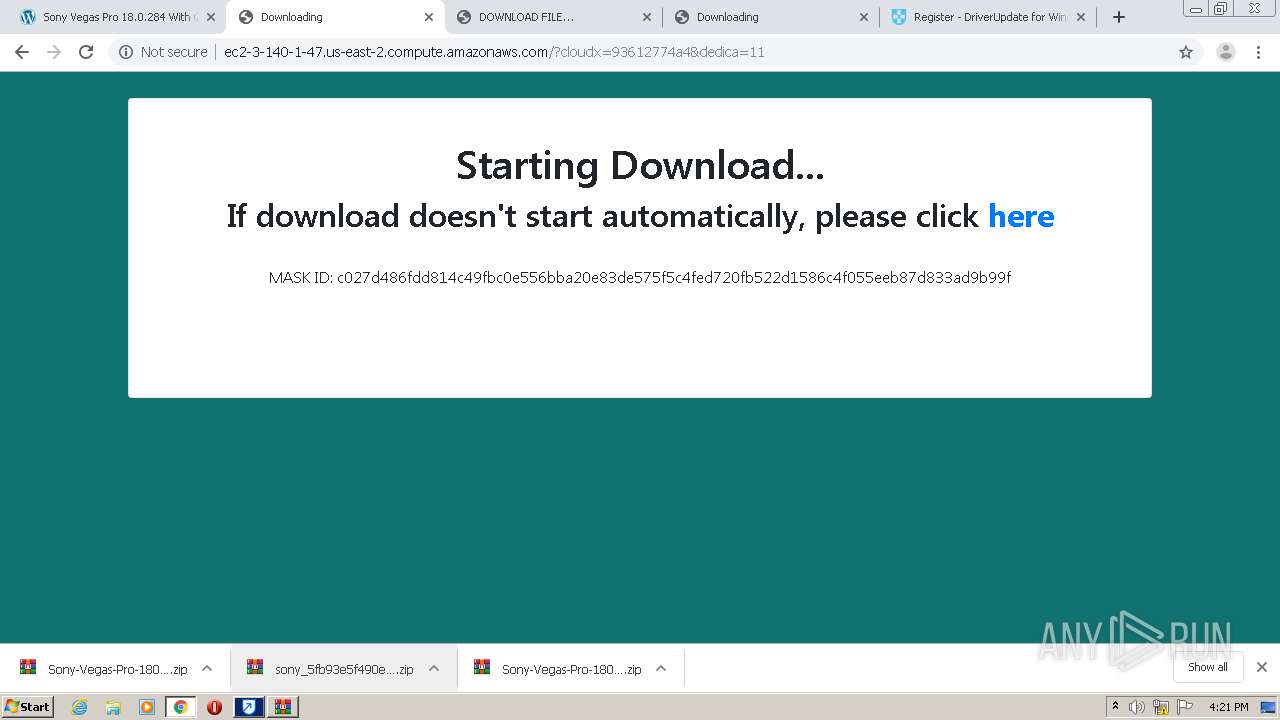Screen dimensions: 1280x720
Task: Close the Sony Vegas Pro tab
Action: click(211, 17)
